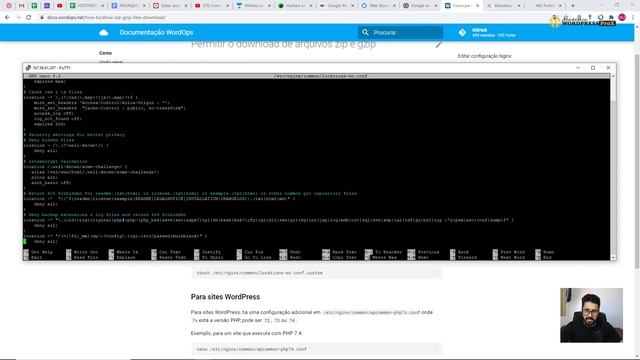Viewport: 640px width, 360px height.
Task: Open the Chrome profile avatar
Action: tap(622, 18)
